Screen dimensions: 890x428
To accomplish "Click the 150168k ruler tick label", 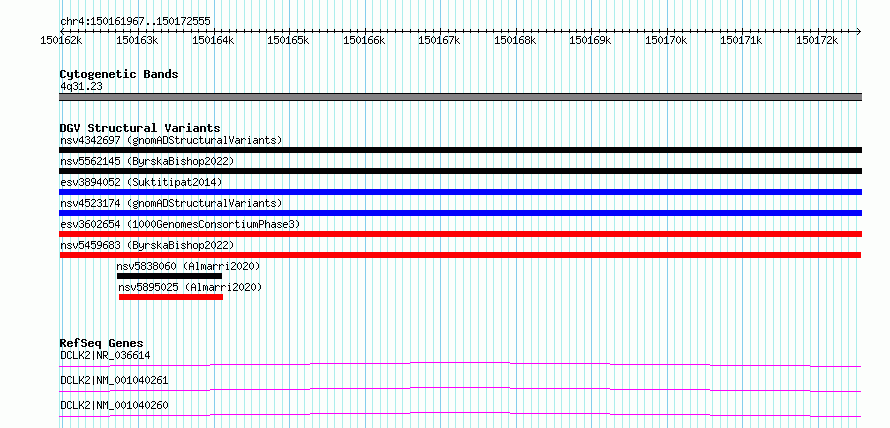I will pos(515,41).
